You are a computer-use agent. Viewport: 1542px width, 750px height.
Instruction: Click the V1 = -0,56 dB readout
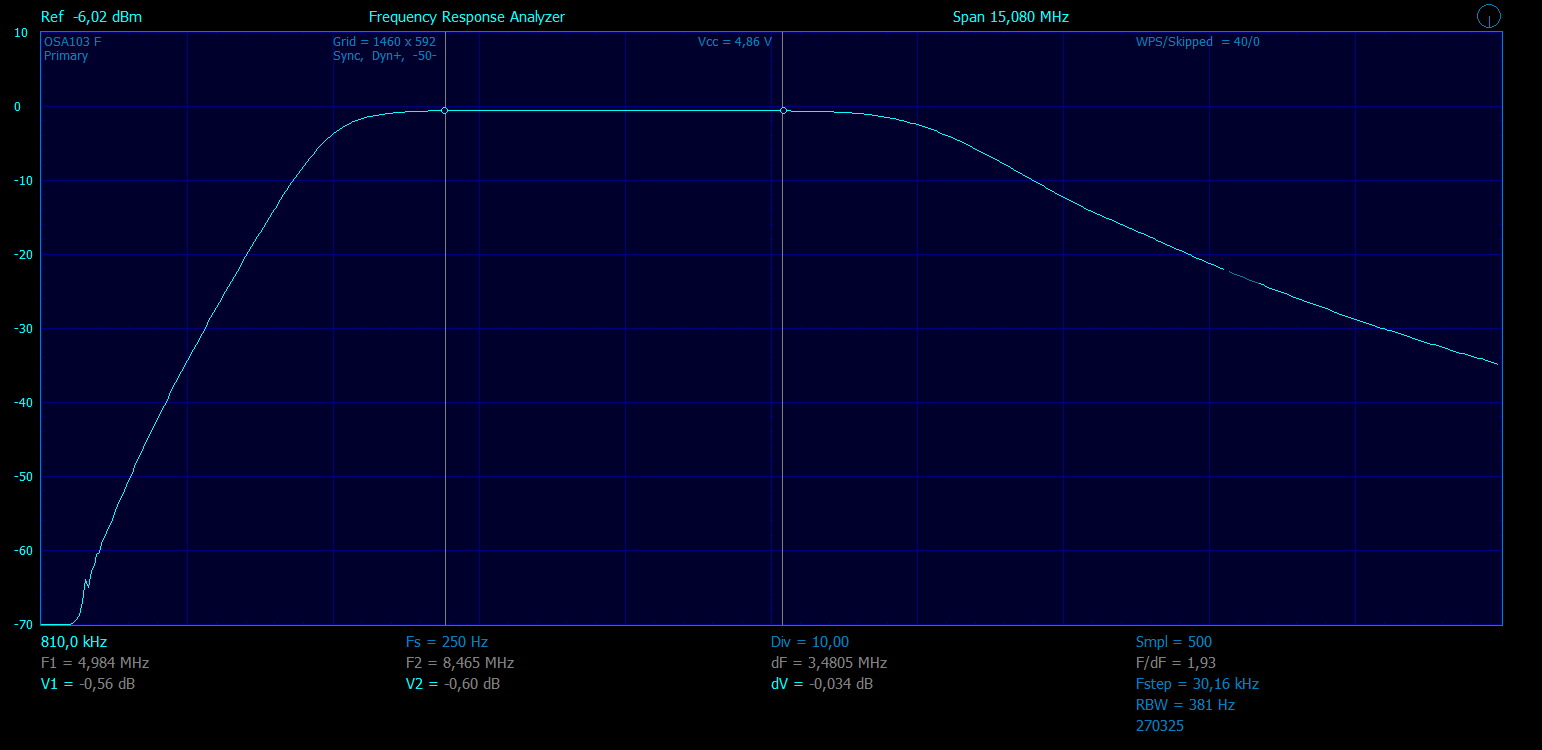(88, 684)
